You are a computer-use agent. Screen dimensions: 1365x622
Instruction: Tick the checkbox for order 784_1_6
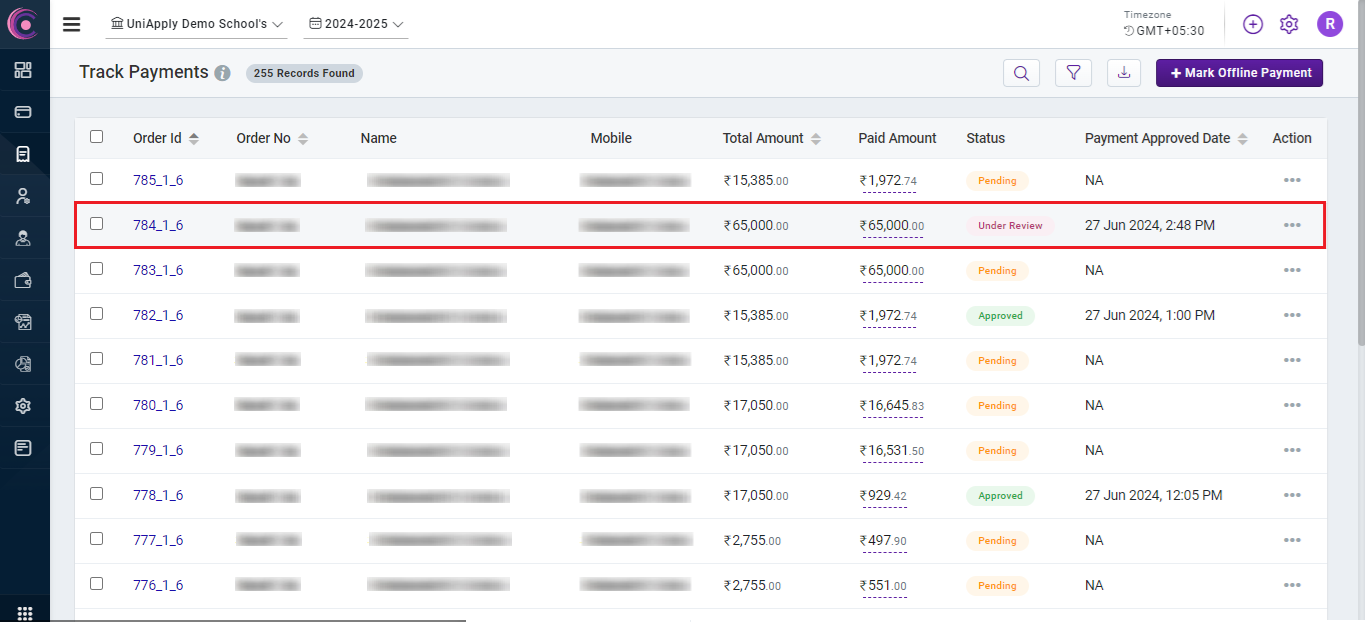97,224
